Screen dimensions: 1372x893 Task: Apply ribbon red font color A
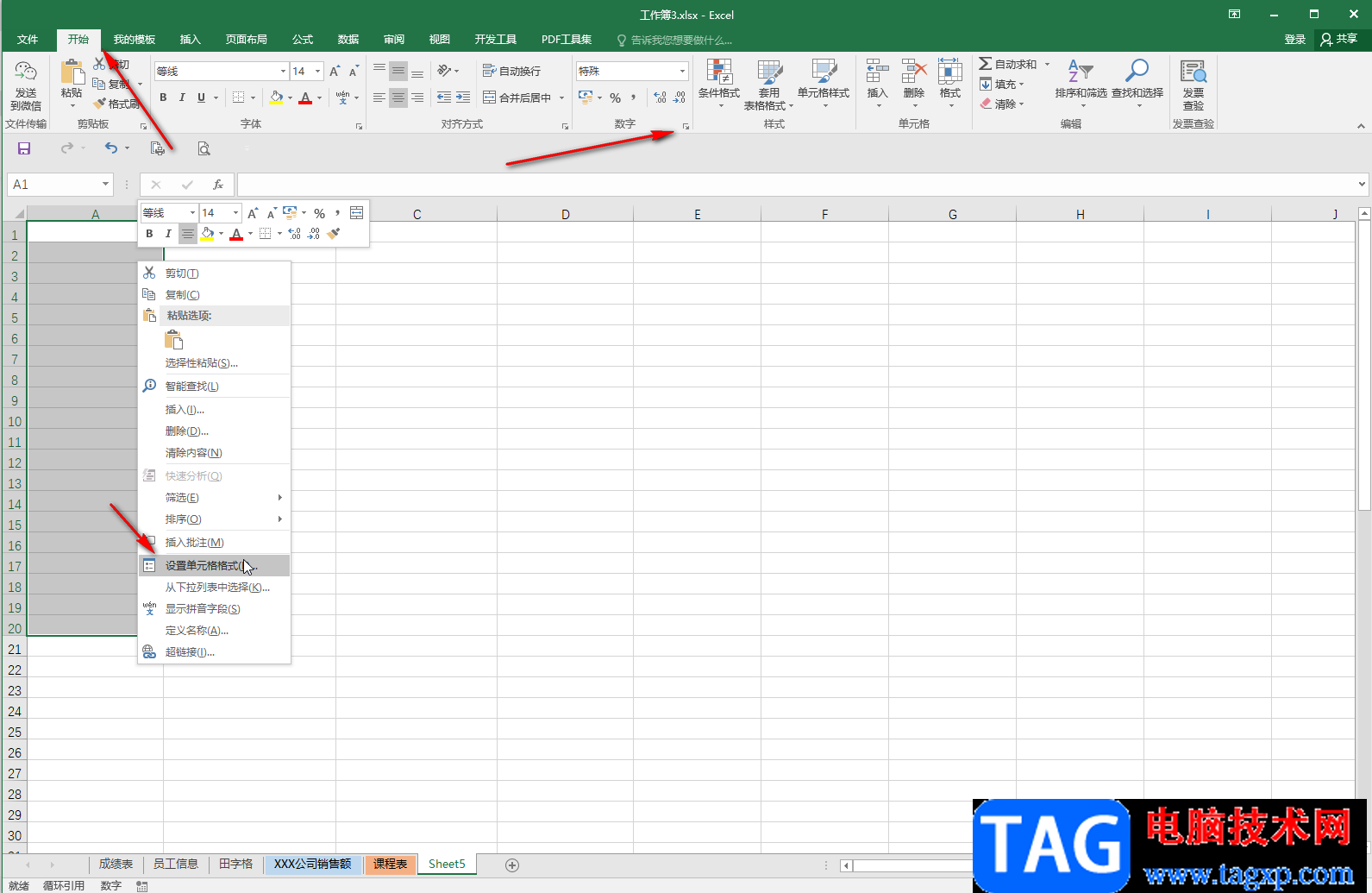[x=305, y=97]
